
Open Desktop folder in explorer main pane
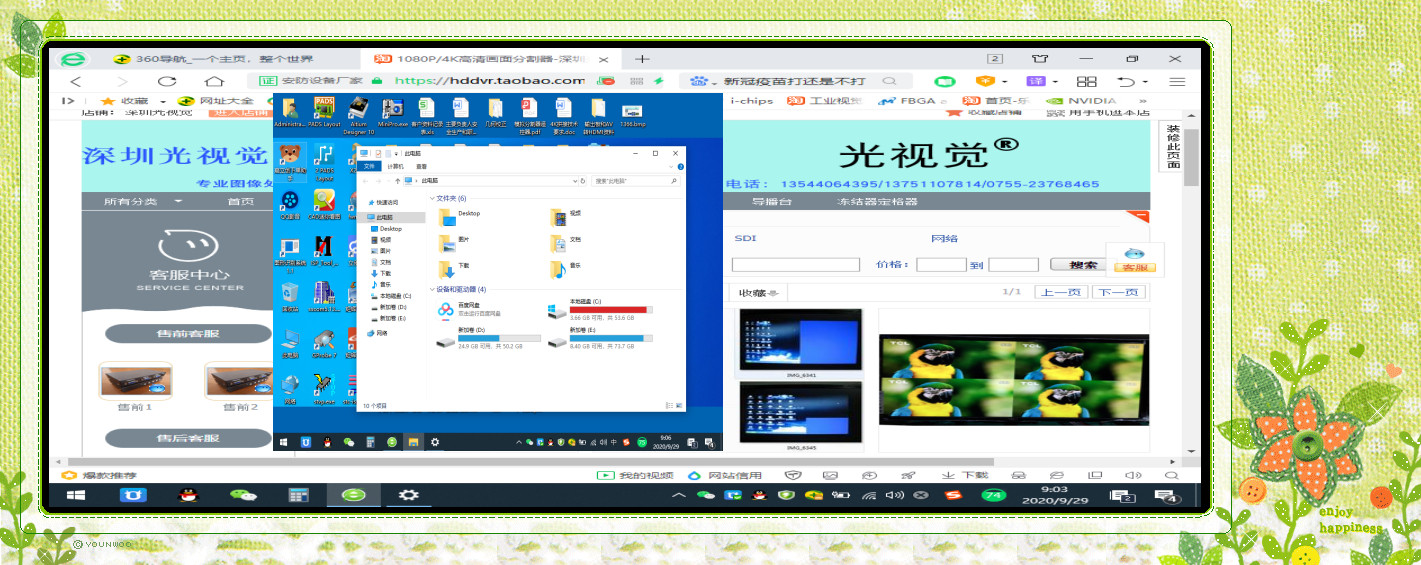coord(460,215)
